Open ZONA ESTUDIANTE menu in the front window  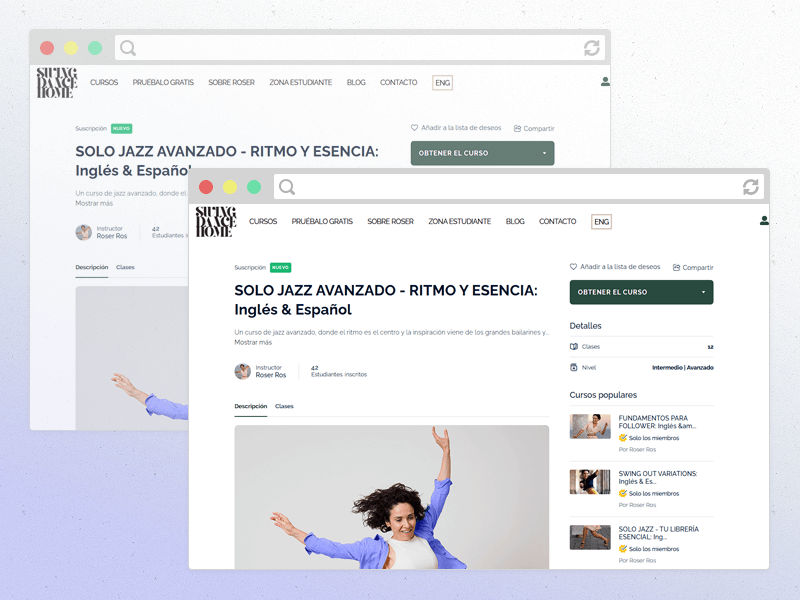pyautogui.click(x=459, y=221)
